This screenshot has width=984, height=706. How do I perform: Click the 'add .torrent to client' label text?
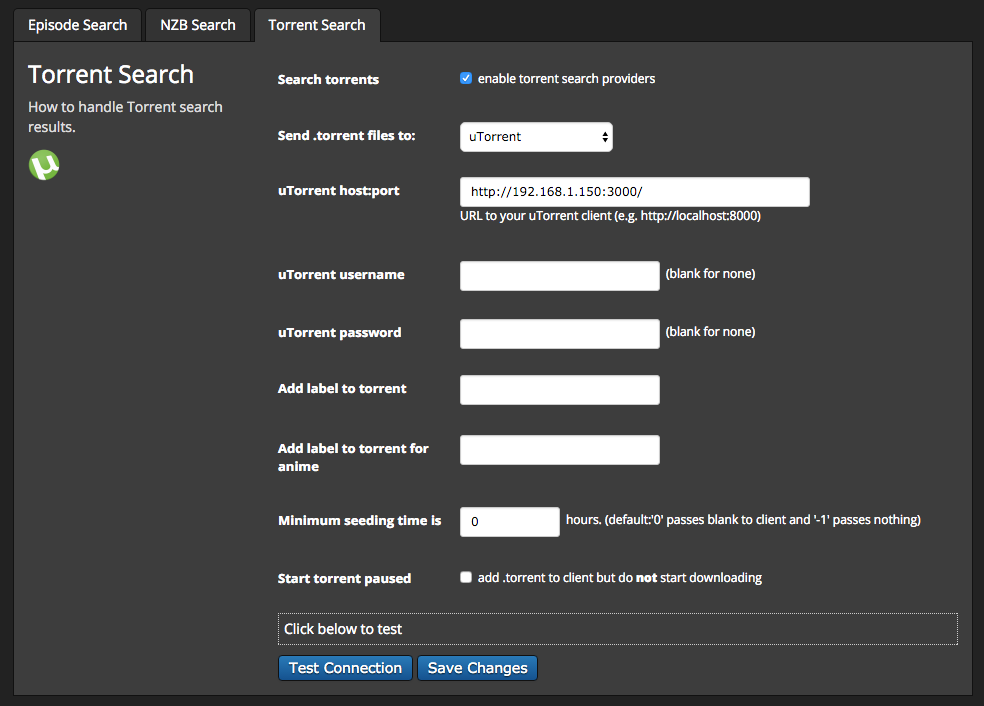[x=619, y=578]
